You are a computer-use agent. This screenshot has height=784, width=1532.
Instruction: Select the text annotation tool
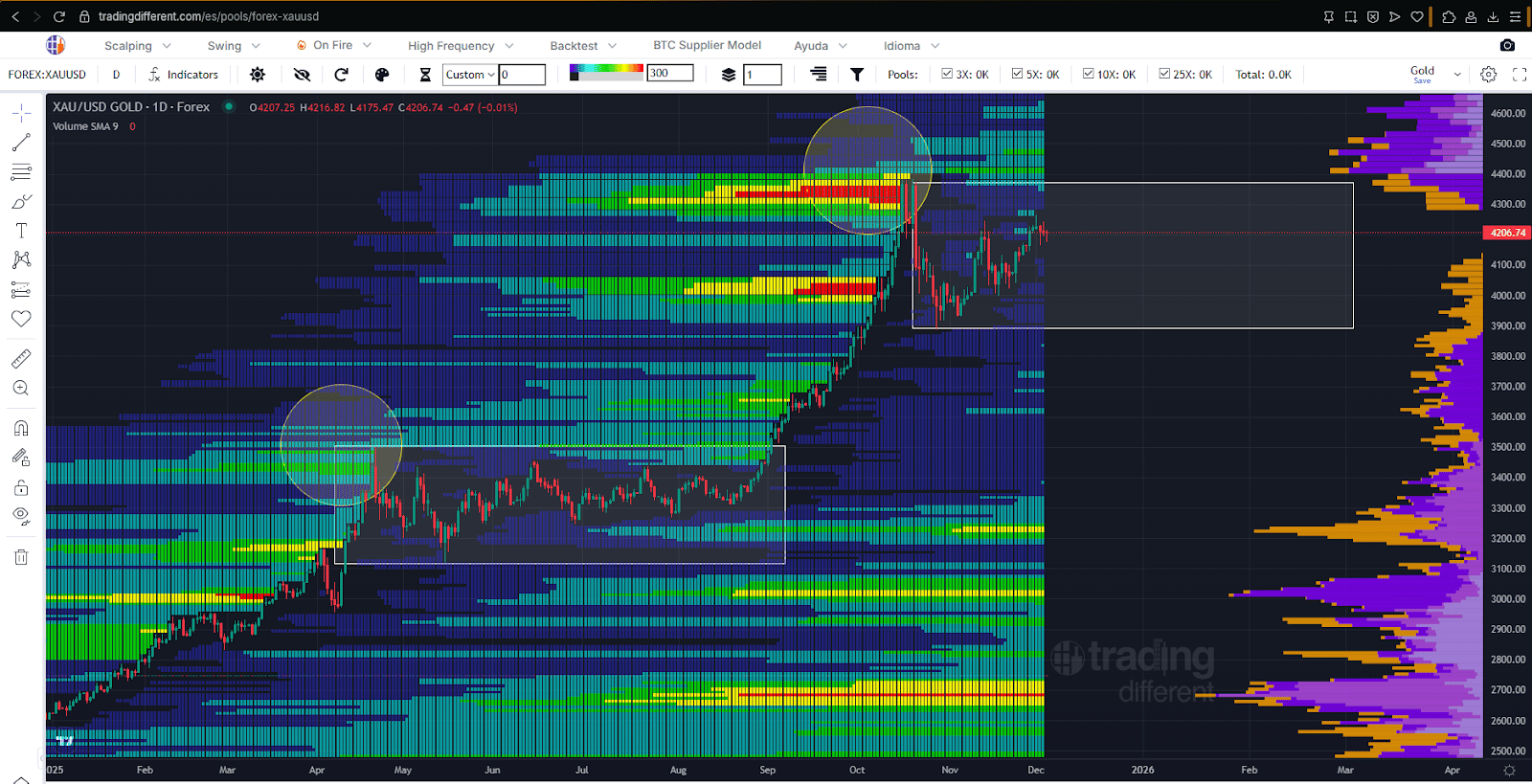coord(21,231)
